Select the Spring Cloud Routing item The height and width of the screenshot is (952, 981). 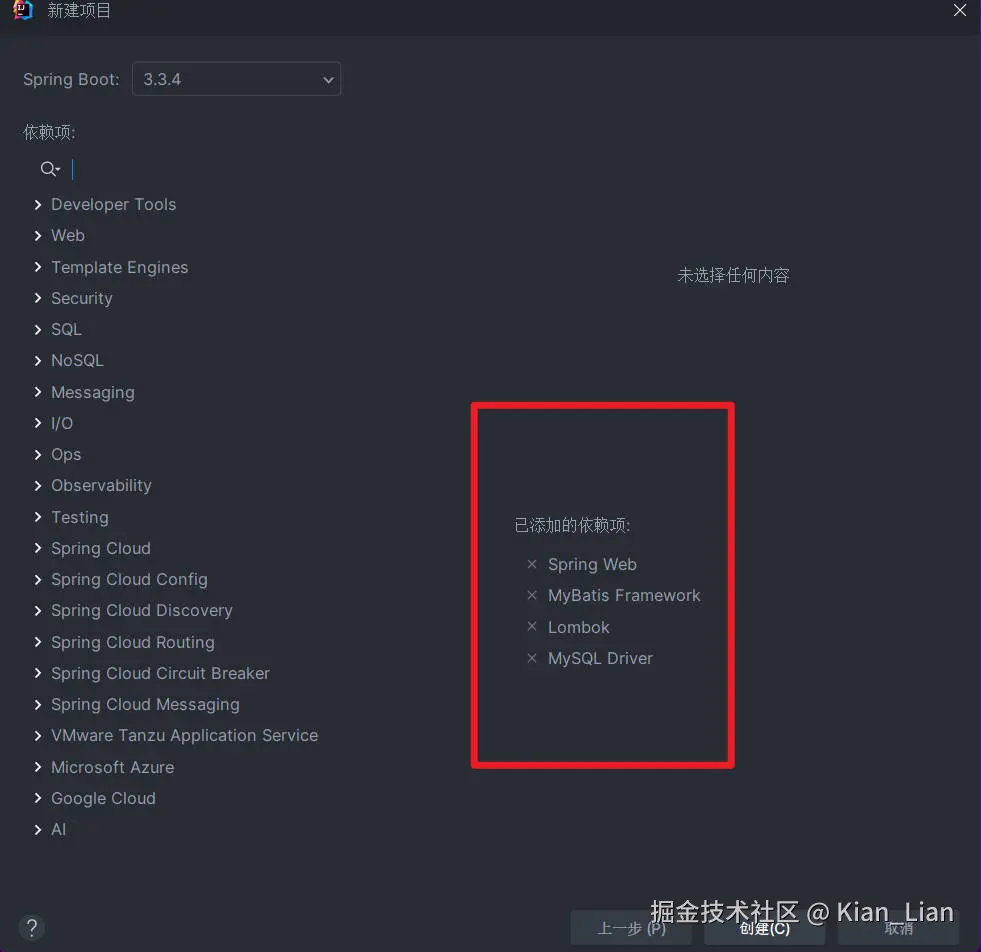(133, 642)
